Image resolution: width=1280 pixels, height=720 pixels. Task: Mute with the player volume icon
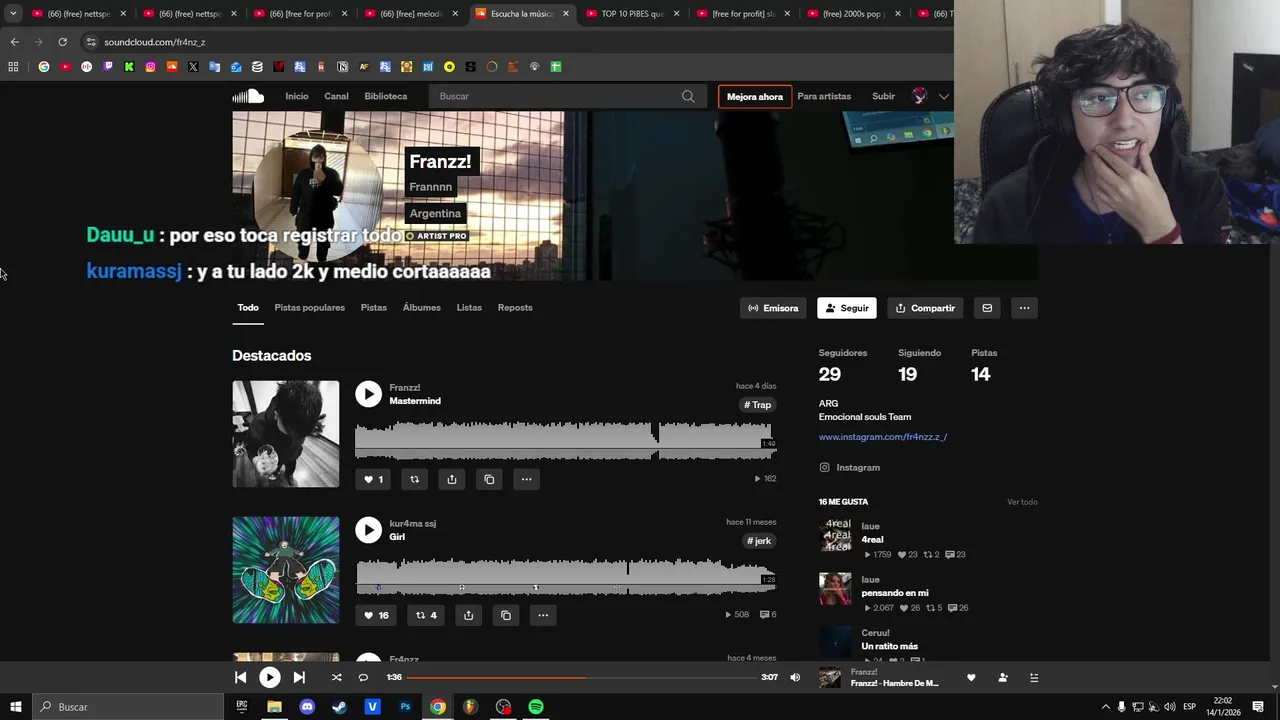(795, 677)
